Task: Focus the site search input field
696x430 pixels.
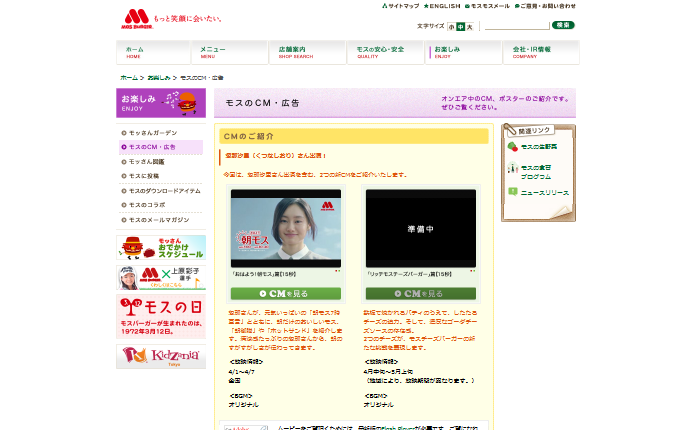Action: click(517, 25)
